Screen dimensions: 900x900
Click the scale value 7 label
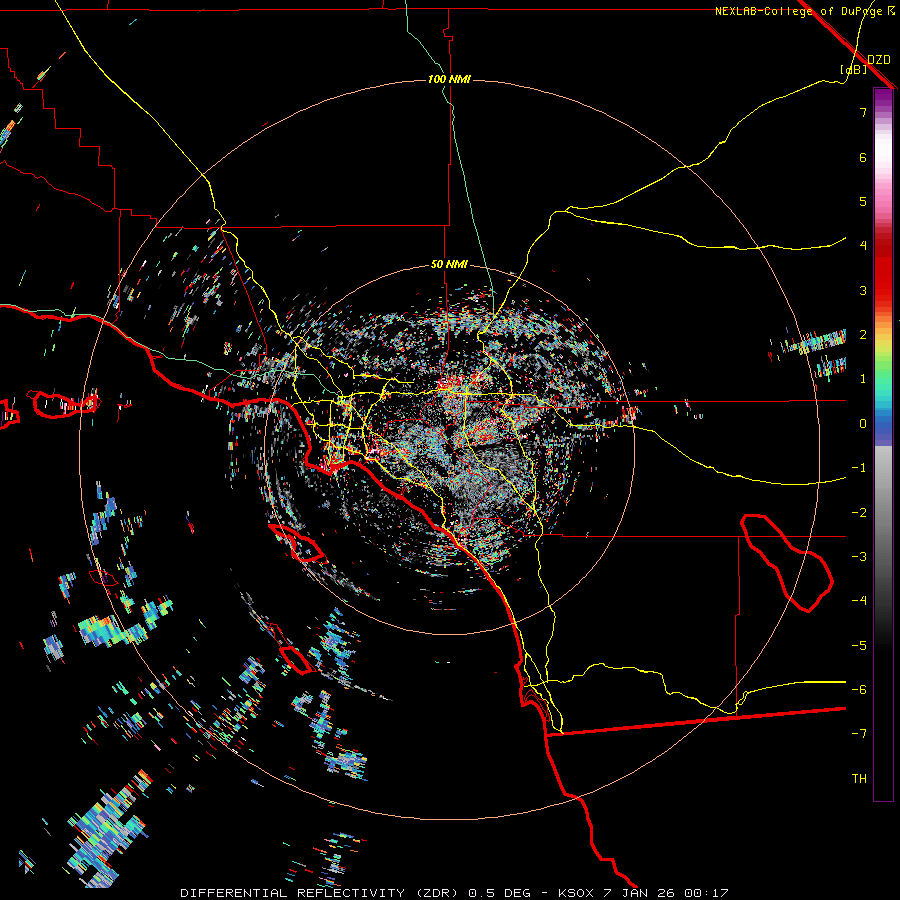(863, 112)
